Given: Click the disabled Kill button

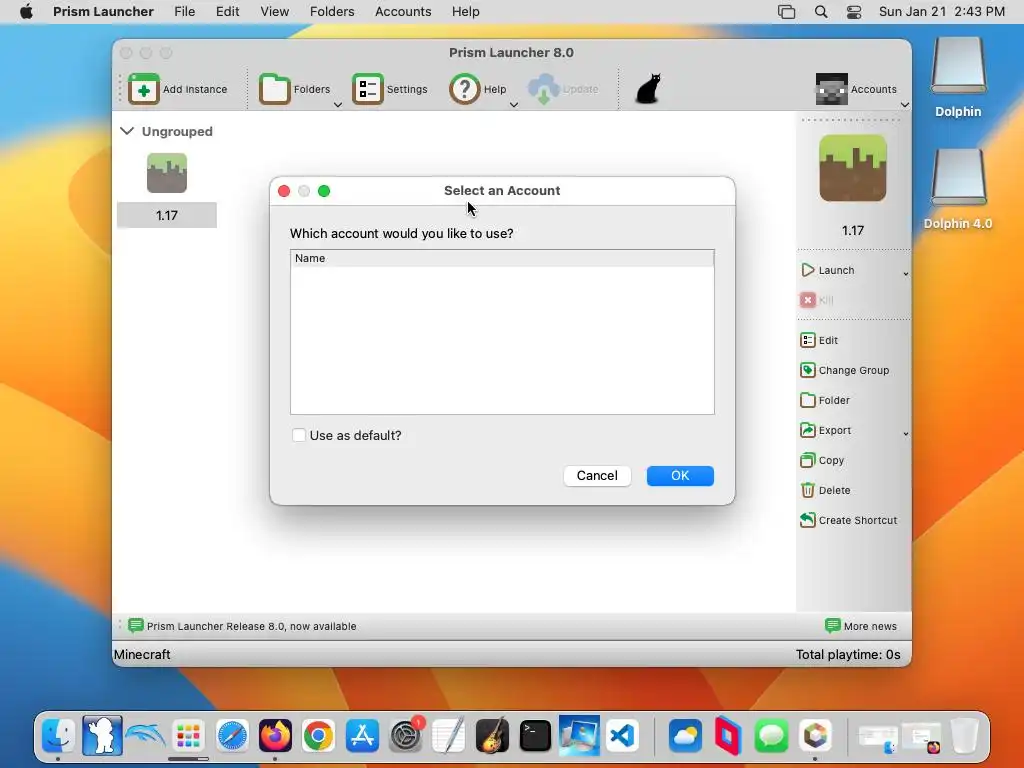Looking at the screenshot, I should [x=817, y=300].
